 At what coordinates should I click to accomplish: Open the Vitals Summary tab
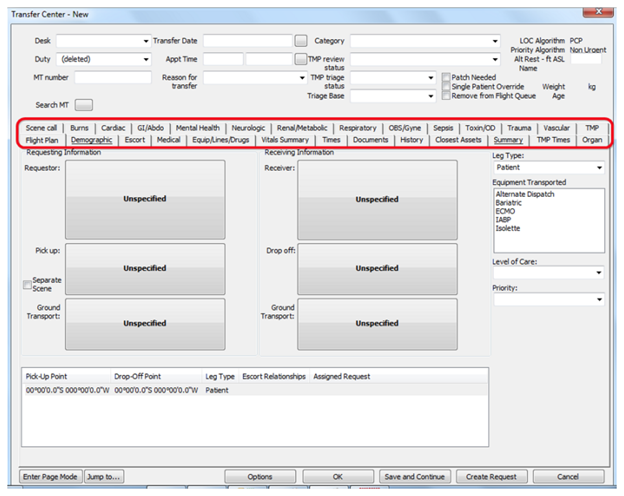point(285,140)
